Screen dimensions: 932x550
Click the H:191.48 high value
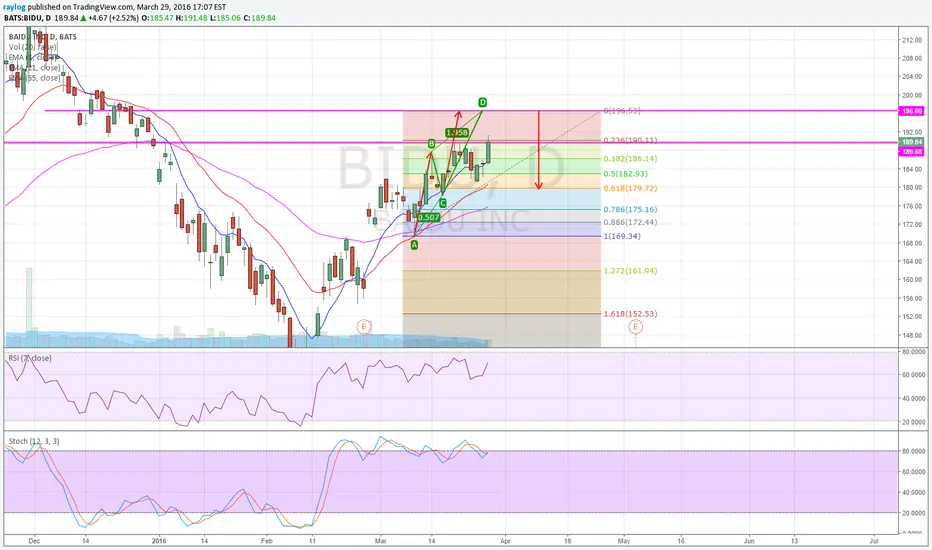pyautogui.click(x=191, y=18)
